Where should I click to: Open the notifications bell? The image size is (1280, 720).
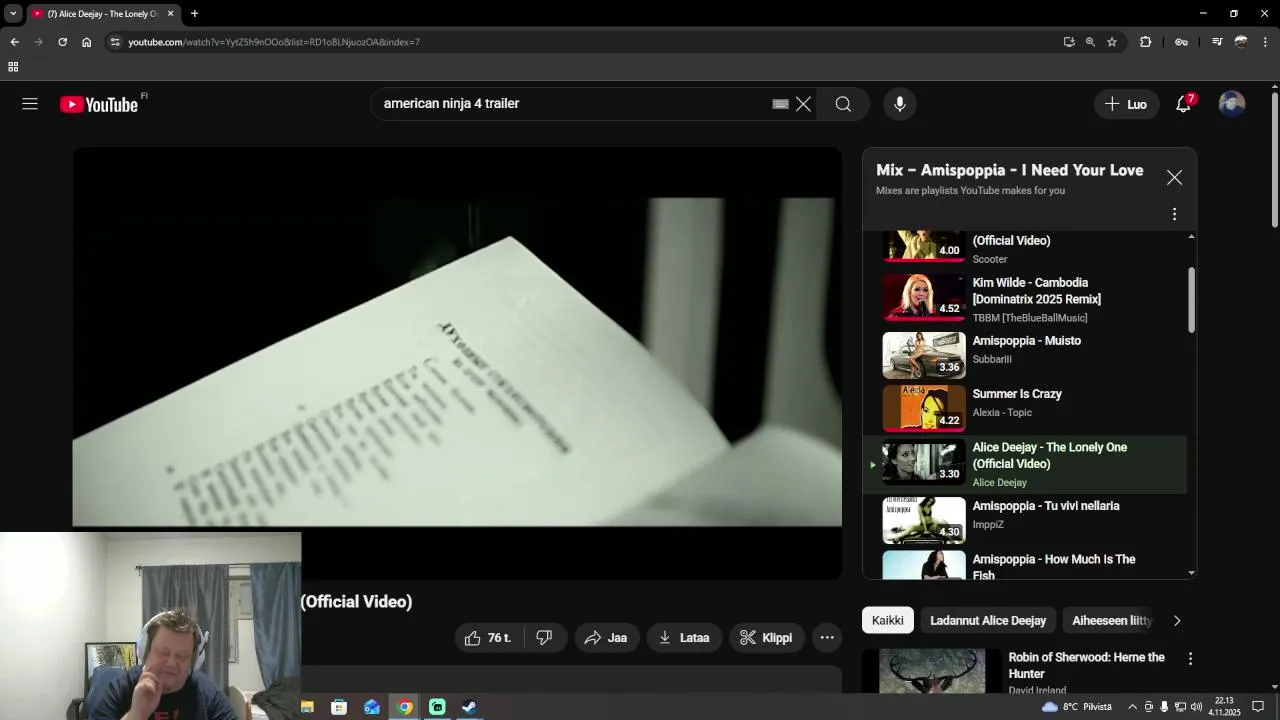[1183, 104]
